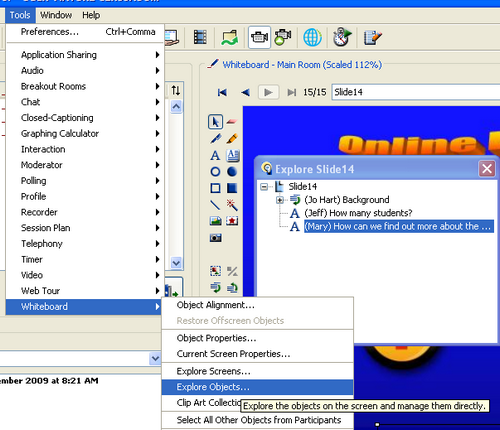Click the next screen arrow button

(x=268, y=92)
